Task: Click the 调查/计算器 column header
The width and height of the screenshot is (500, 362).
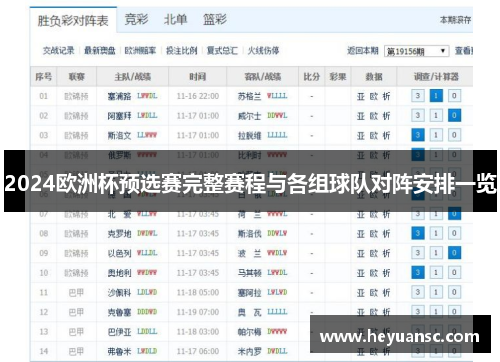Action: pos(436,77)
